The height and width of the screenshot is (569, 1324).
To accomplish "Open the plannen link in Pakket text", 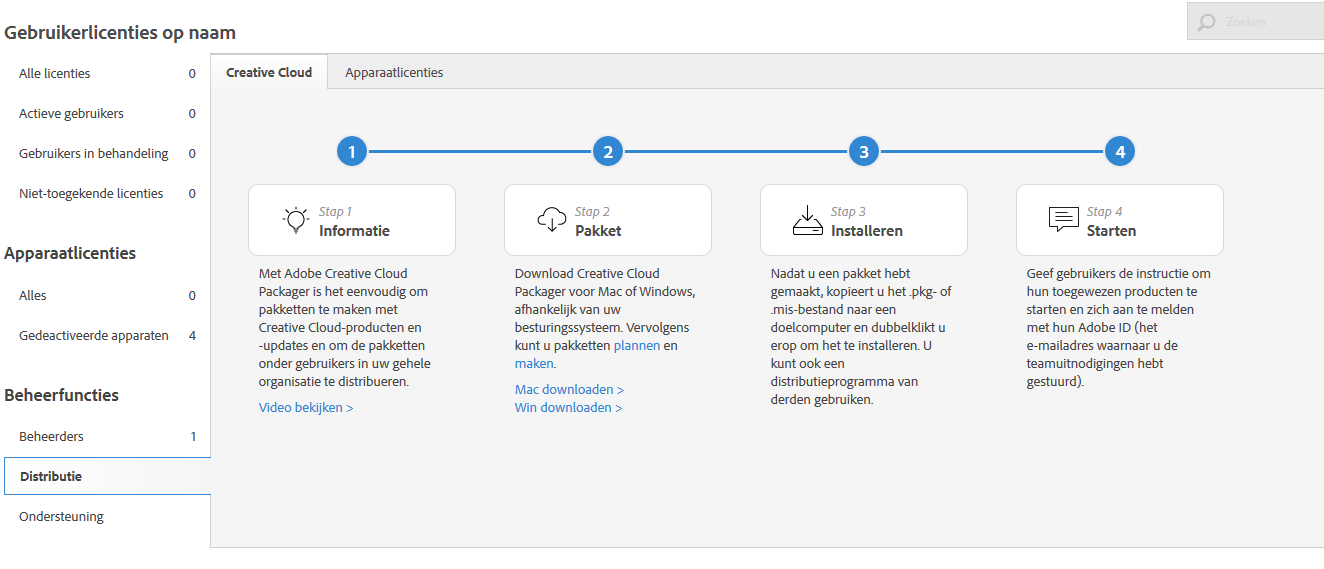I will click(636, 345).
